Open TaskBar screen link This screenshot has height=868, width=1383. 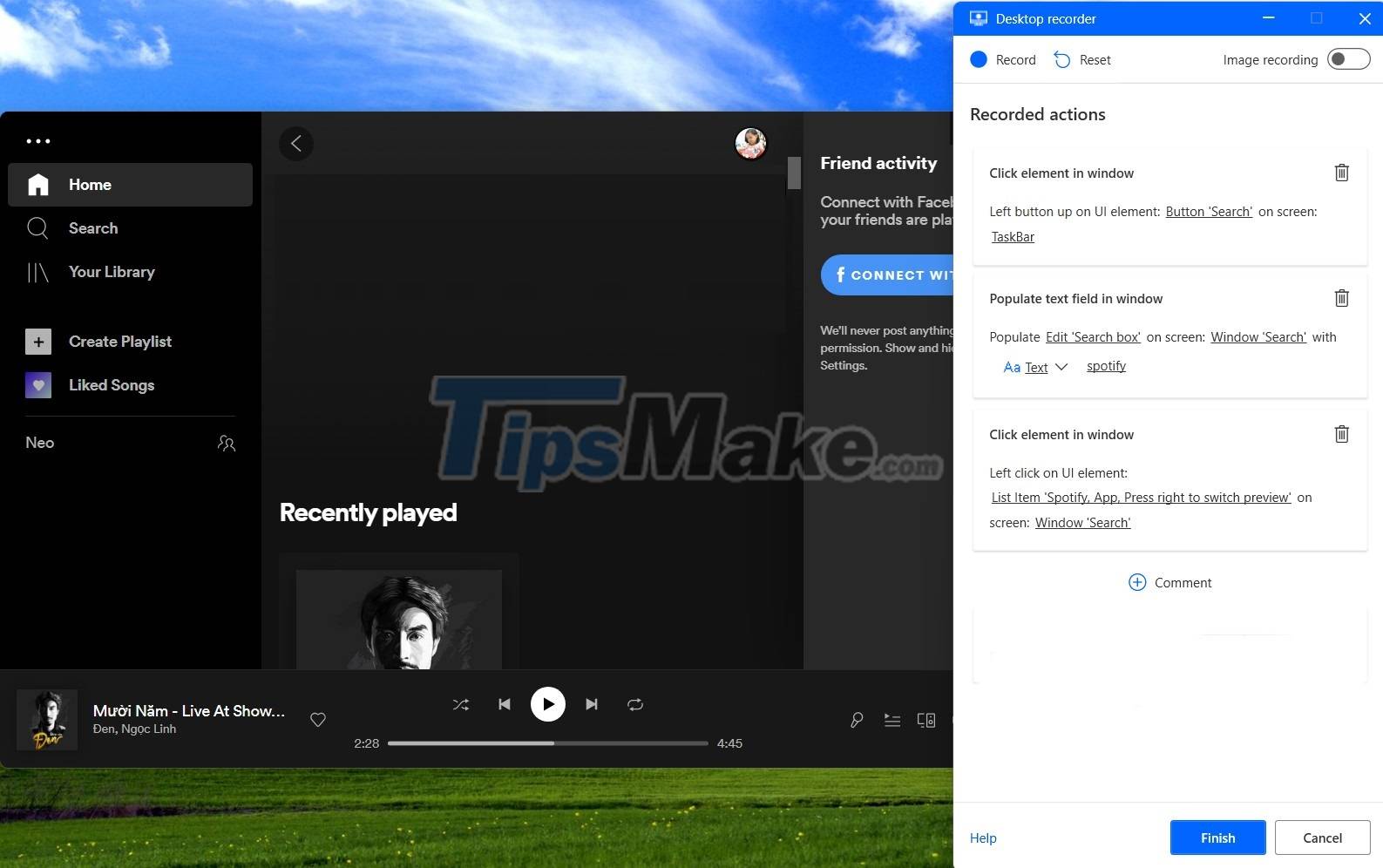point(1013,237)
